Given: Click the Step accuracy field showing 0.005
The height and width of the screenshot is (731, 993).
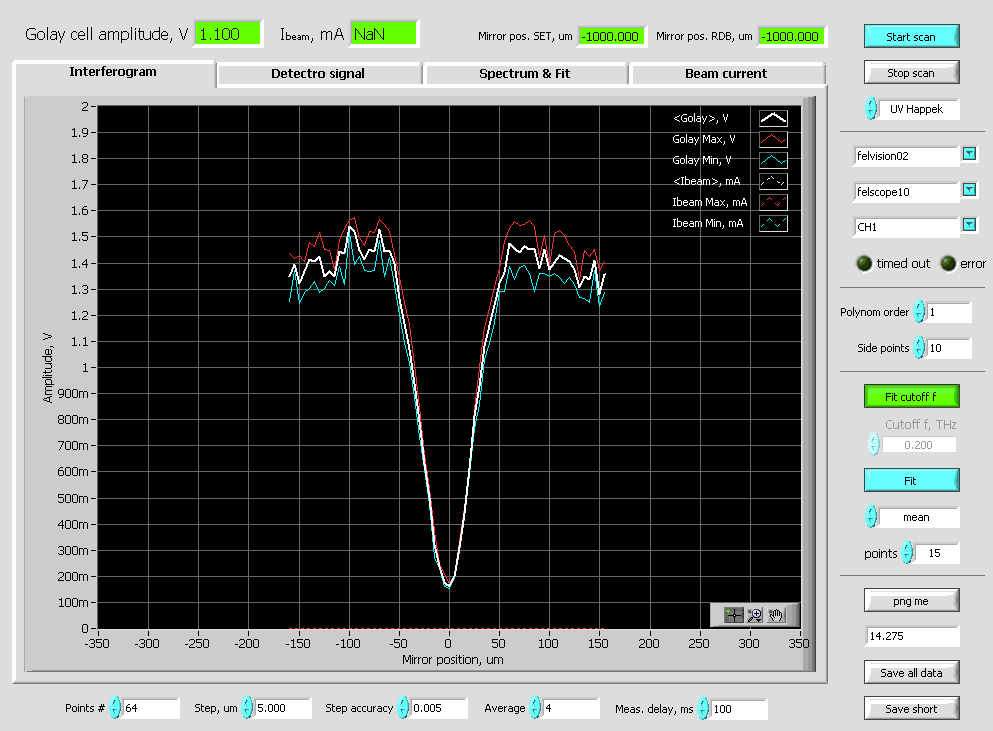Looking at the screenshot, I should [439, 708].
